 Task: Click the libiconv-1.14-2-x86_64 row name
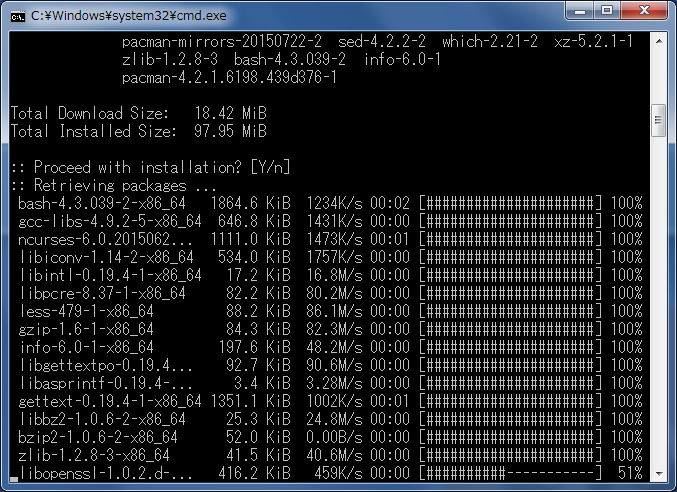107,257
